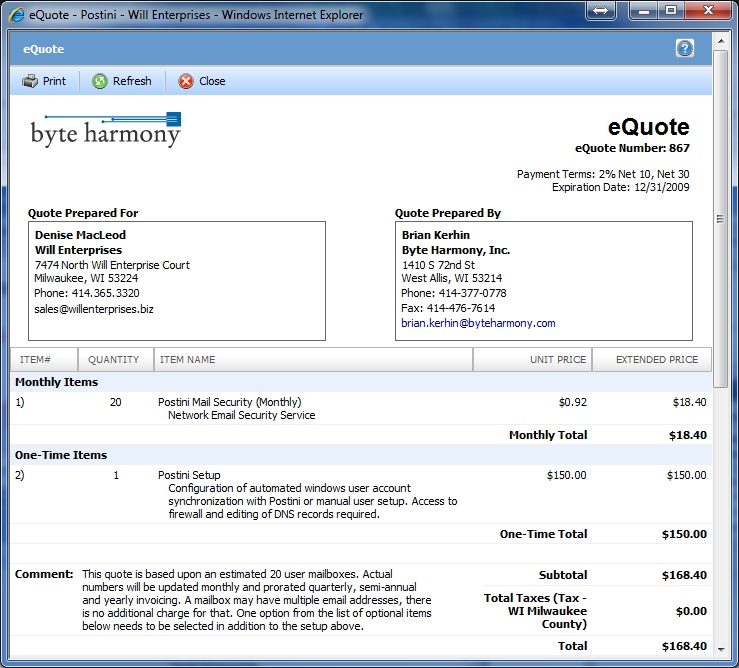
Task: Click the $168.40 Subtotal value
Action: pyautogui.click(x=684, y=575)
